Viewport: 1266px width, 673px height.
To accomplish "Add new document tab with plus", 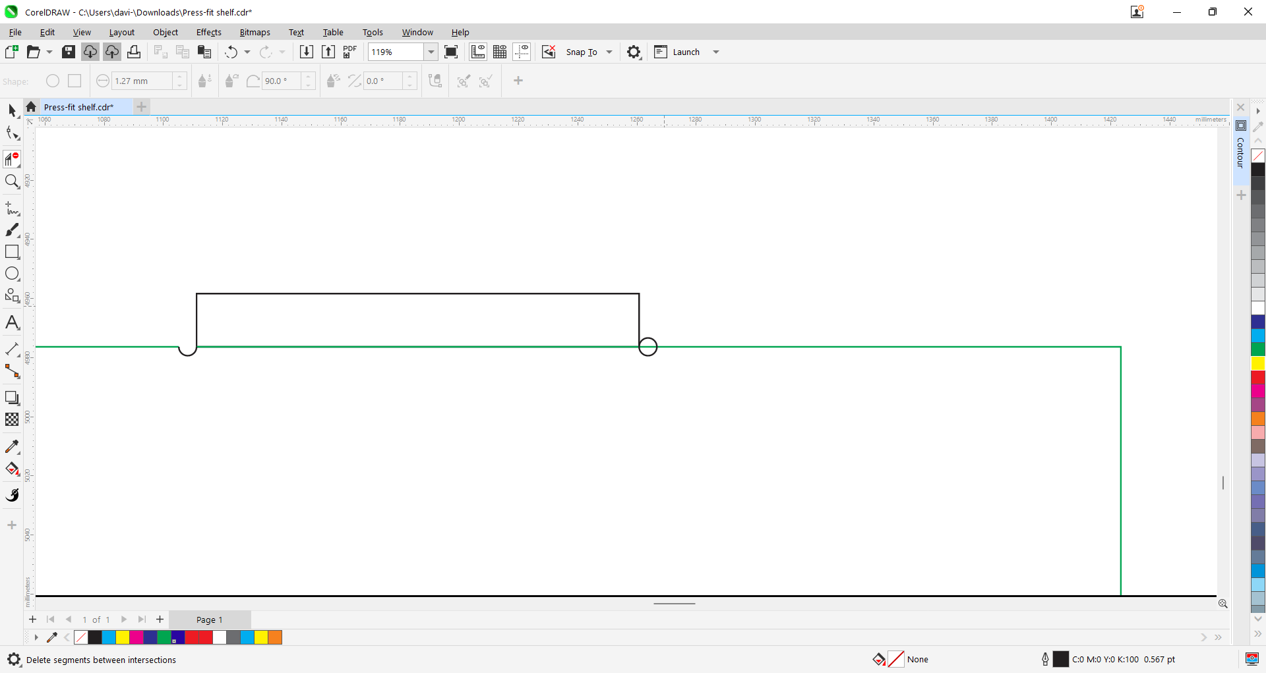I will [x=142, y=107].
